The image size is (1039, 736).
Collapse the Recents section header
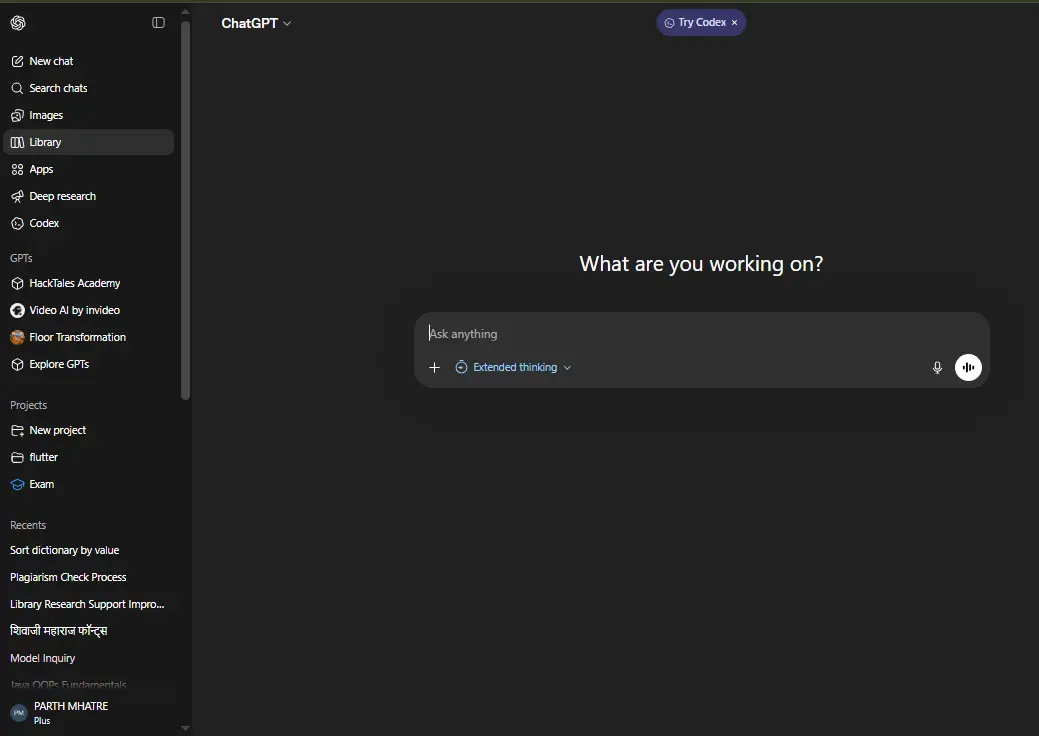pyautogui.click(x=28, y=525)
